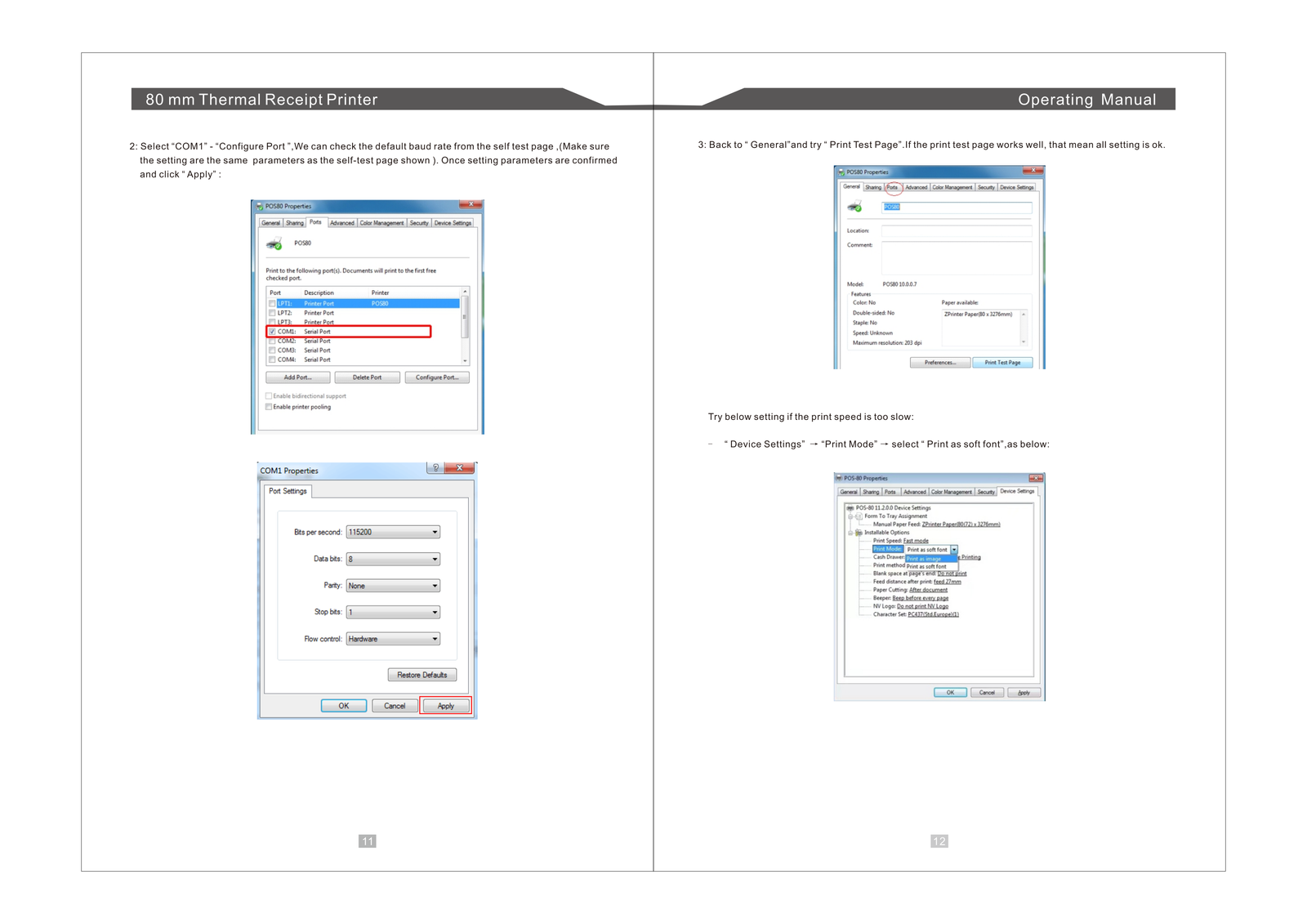Open the Print Mode combo box arrow

[x=953, y=550]
